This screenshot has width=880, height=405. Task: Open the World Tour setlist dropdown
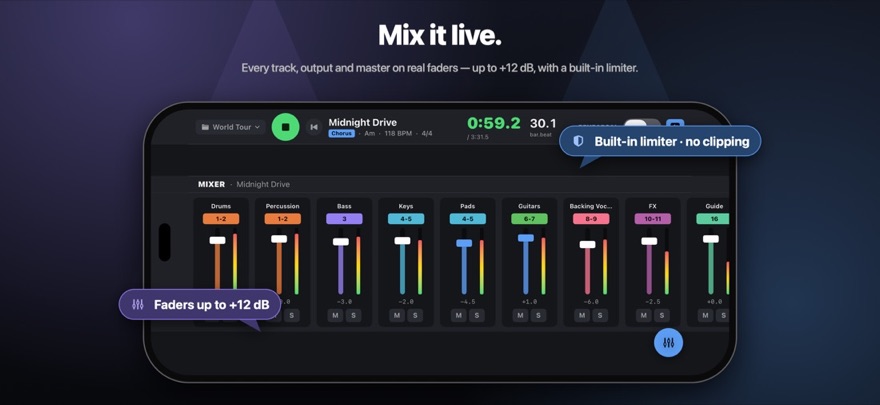pyautogui.click(x=231, y=127)
